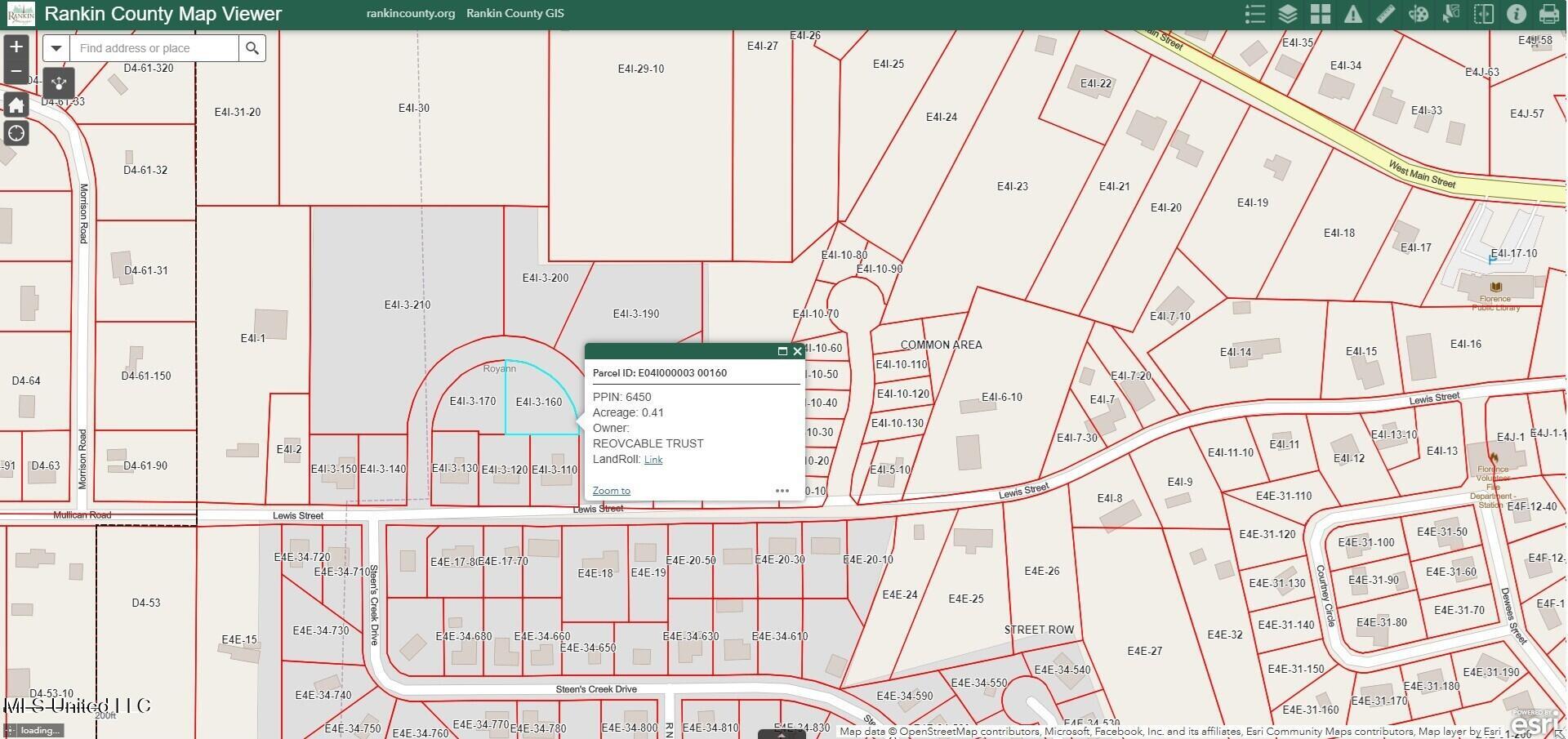This screenshot has height=739, width=1568.
Task: Open the Swipe layer tool
Action: pyautogui.click(x=1483, y=14)
